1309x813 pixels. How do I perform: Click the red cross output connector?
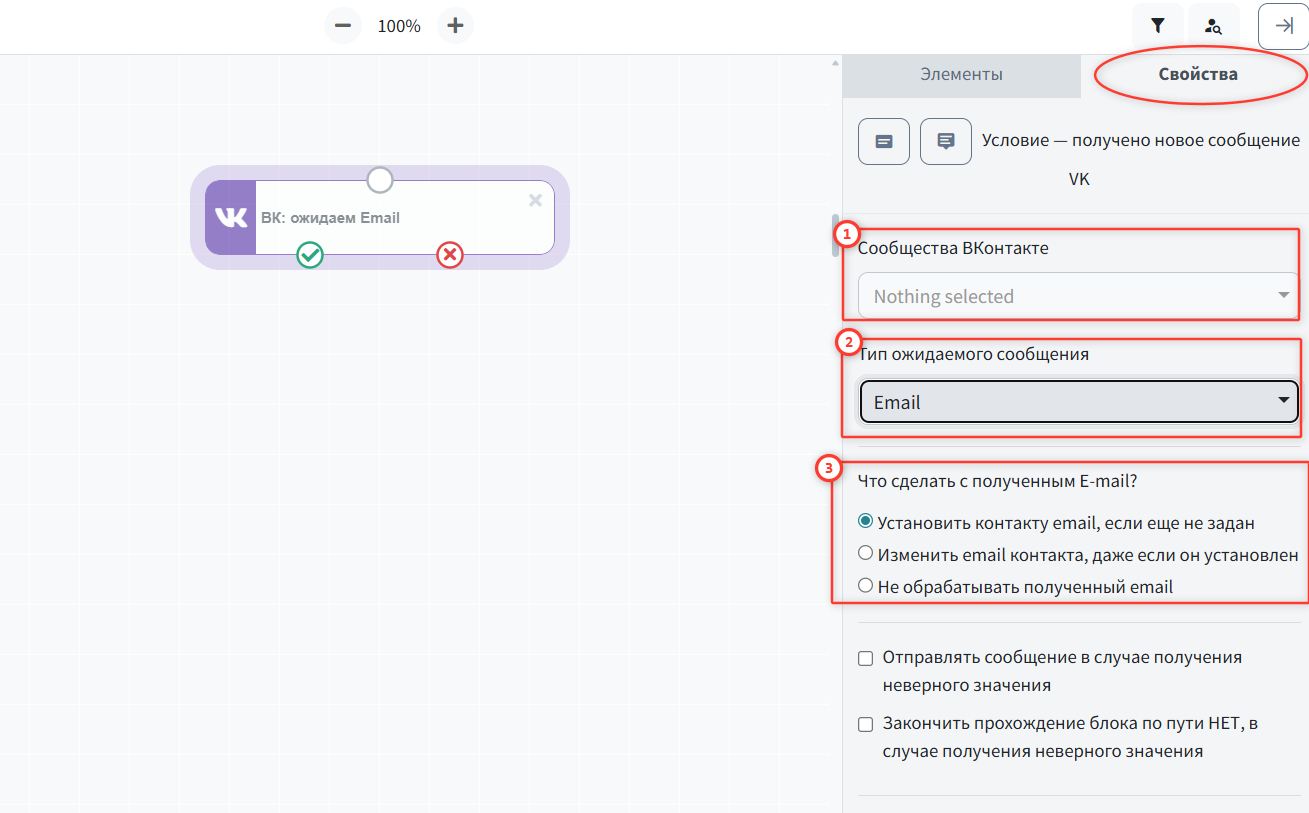450,255
